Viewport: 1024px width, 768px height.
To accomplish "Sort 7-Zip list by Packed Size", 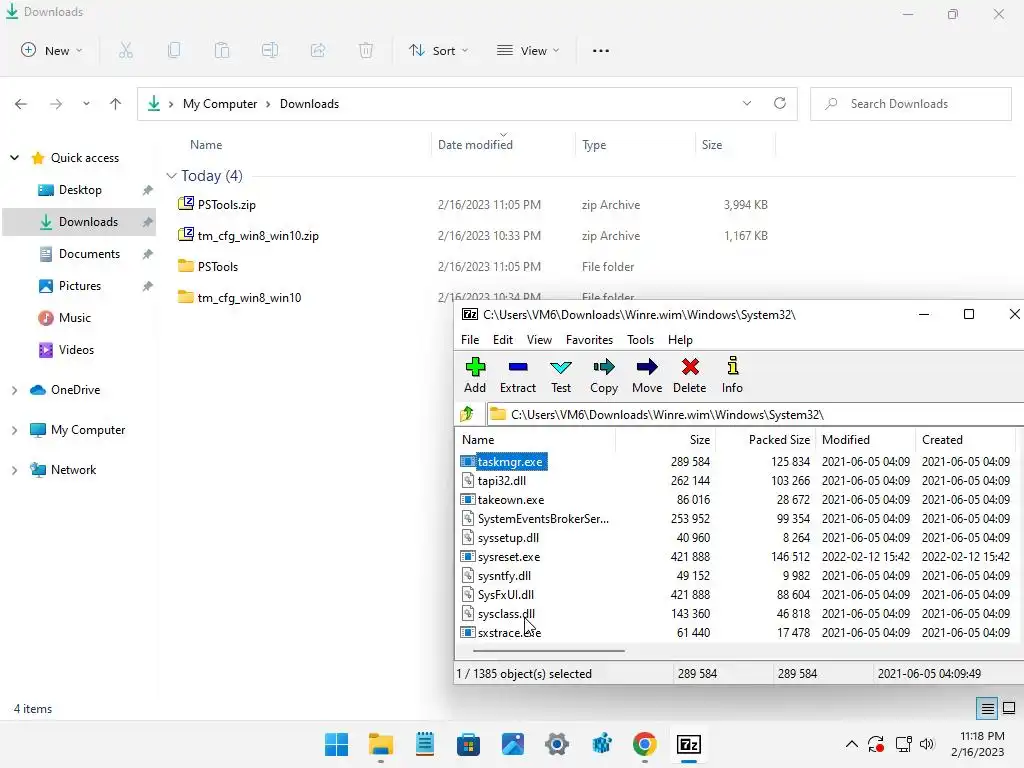I will coord(765,440).
